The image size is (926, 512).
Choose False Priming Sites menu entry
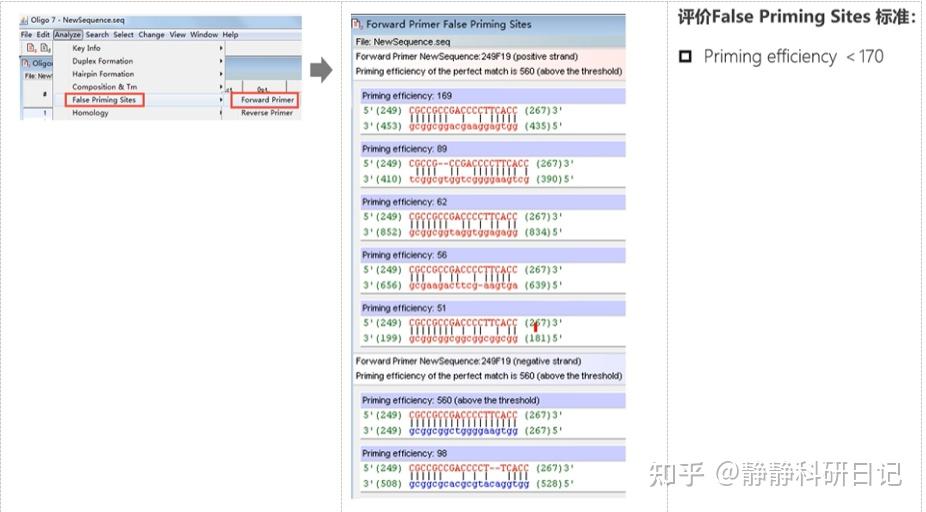pyautogui.click(x=104, y=100)
